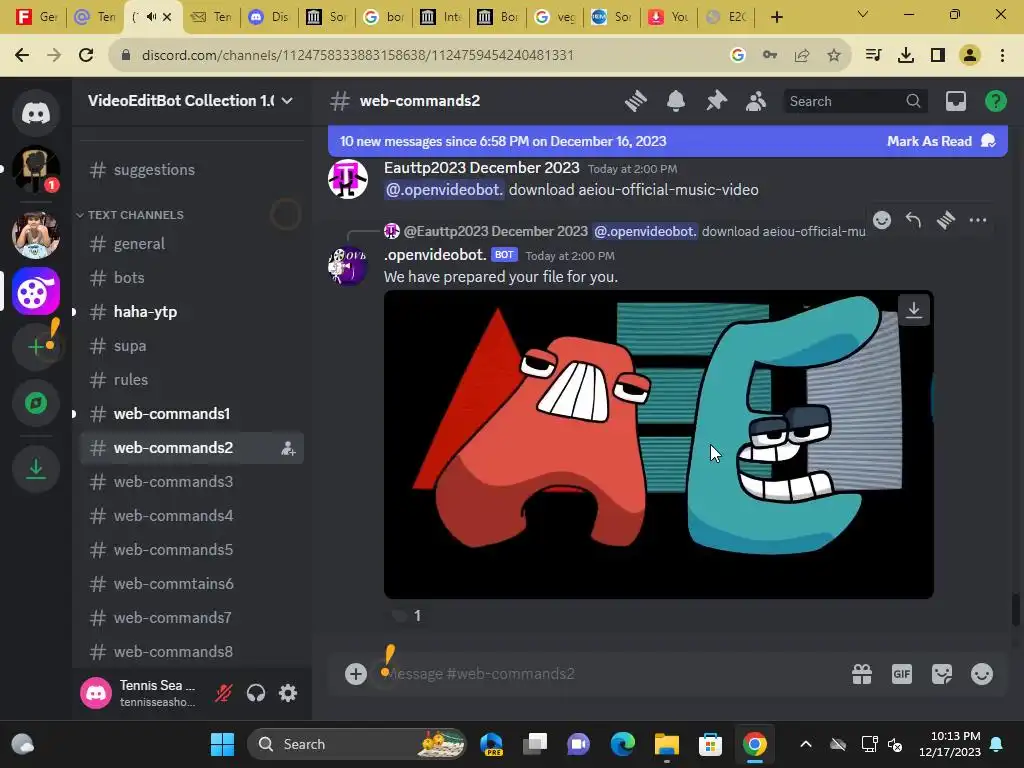Screen dimensions: 1024x768
Task: Open the web-commtains6 channel
Action: click(191, 583)
